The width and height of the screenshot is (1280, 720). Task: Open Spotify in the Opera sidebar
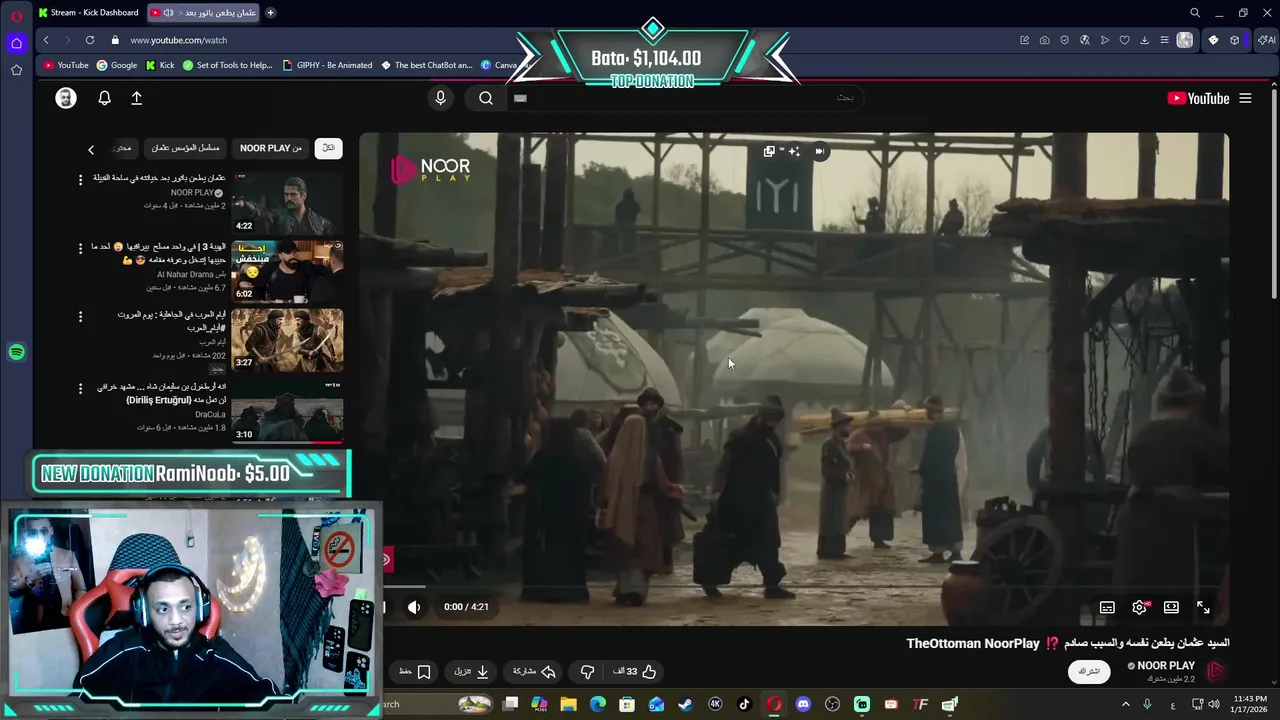16,352
